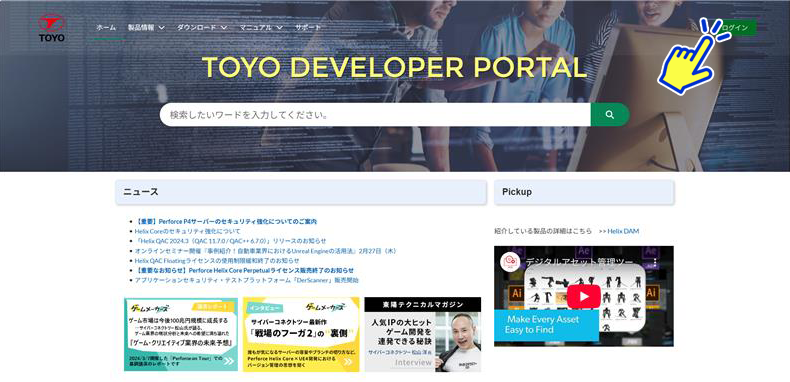This screenshot has width=790, height=382.
Task: Expand the マニュアル dropdown menu
Action: click(260, 28)
